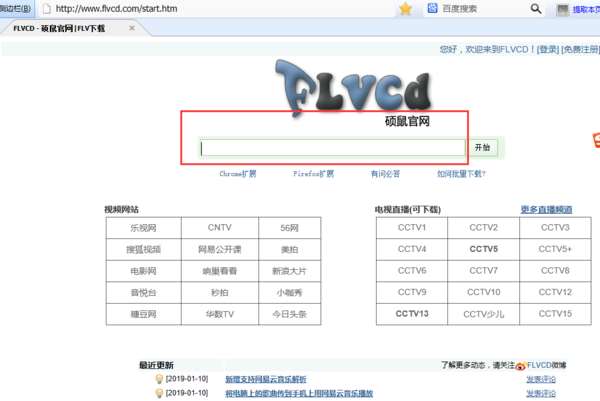Click the 新浪大片 cell

(289, 271)
